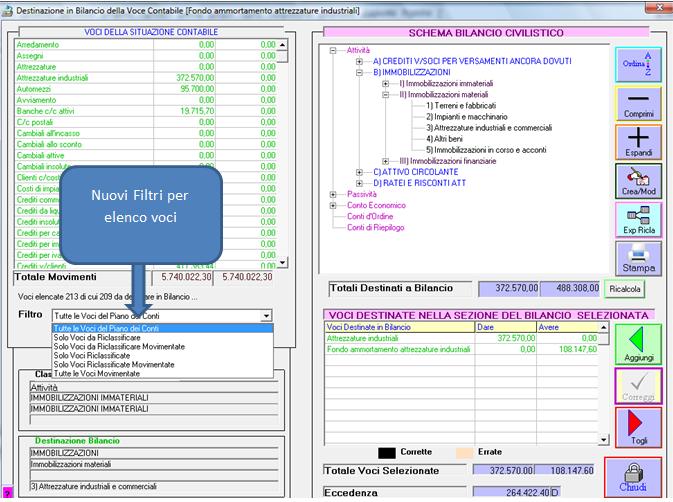Click the Ordina A-Z sort button
This screenshot has width=673, height=502.
(638, 65)
